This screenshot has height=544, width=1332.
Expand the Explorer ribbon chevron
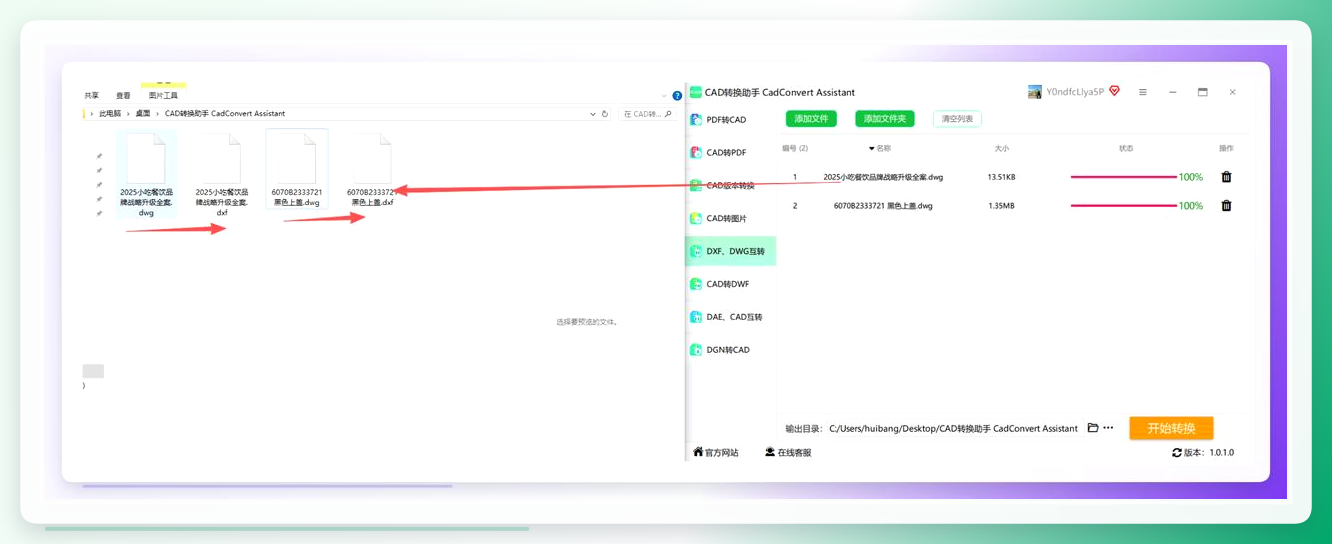(x=664, y=96)
